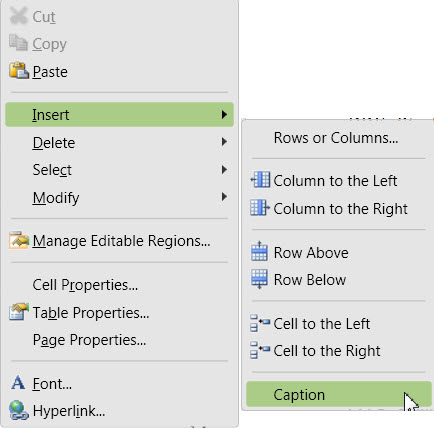Click the Table Properties icon
The height and width of the screenshot is (428, 434).
tap(19, 312)
